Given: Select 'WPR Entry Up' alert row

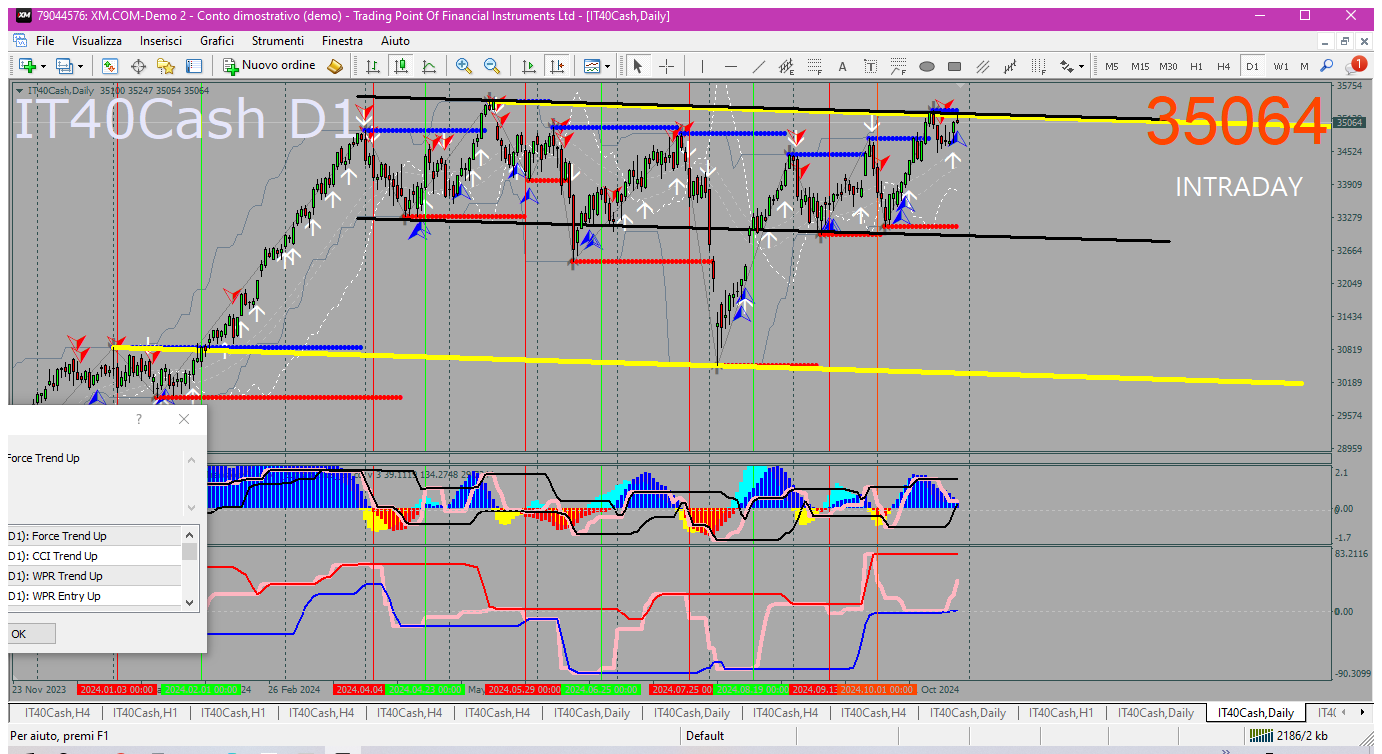Looking at the screenshot, I should click(95, 596).
